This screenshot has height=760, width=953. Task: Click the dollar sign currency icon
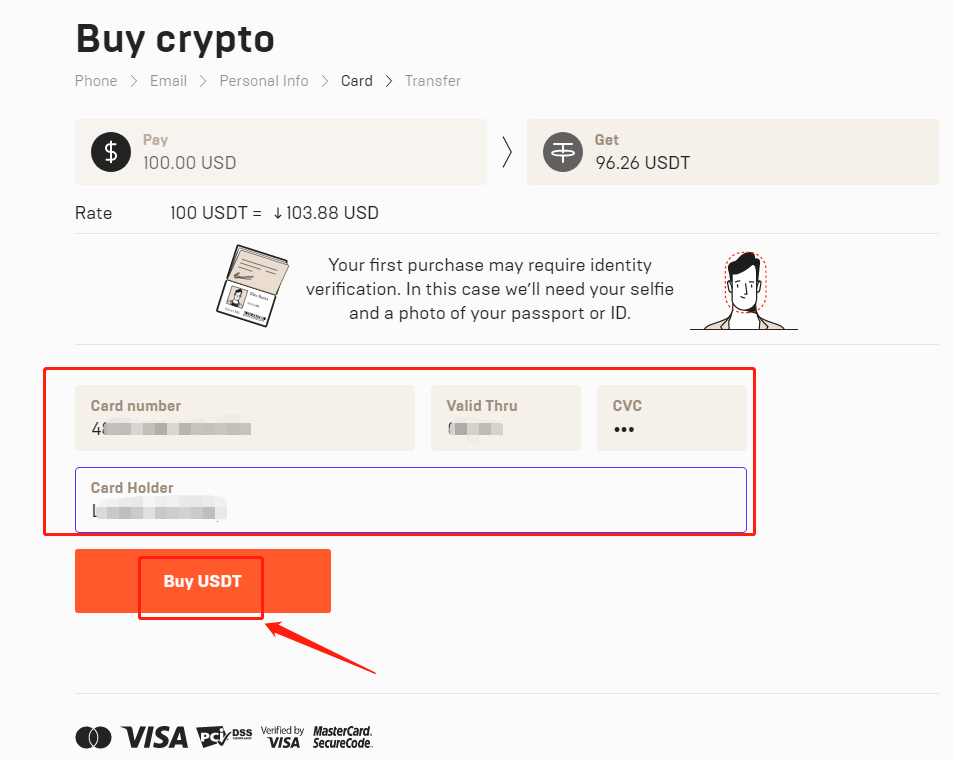111,152
